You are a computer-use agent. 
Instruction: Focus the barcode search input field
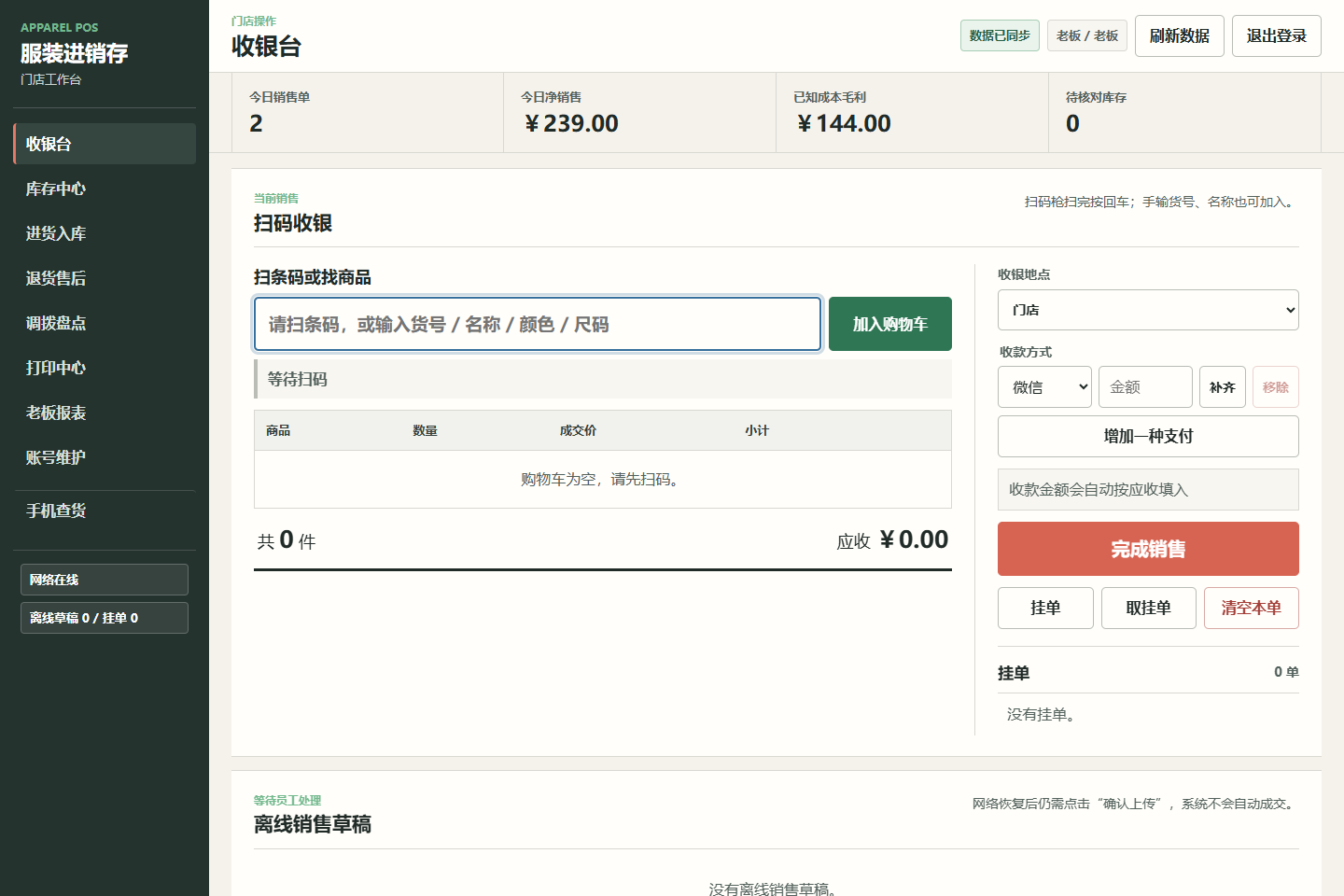point(538,324)
